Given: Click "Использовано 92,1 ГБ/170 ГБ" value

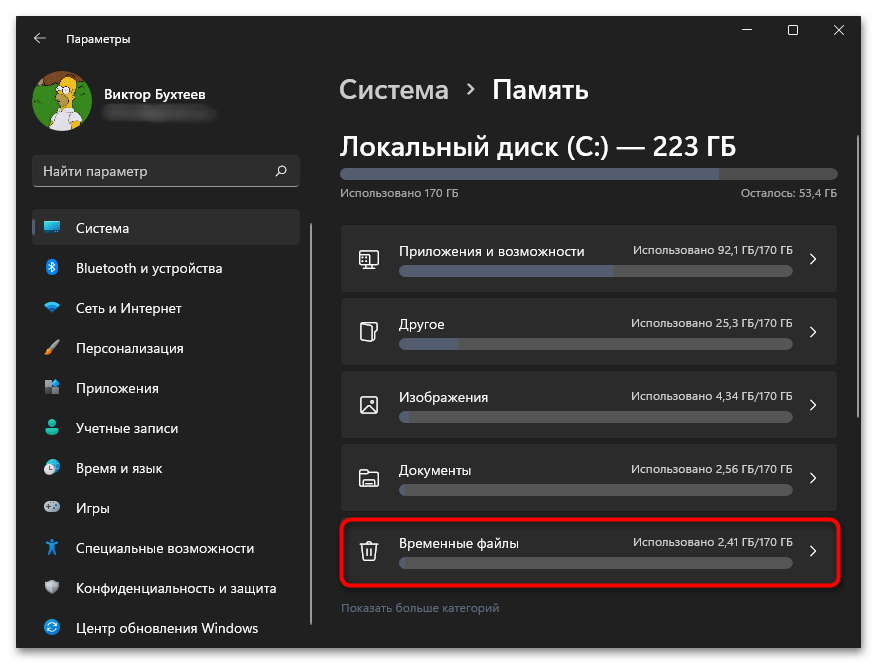Looking at the screenshot, I should pos(713,250).
